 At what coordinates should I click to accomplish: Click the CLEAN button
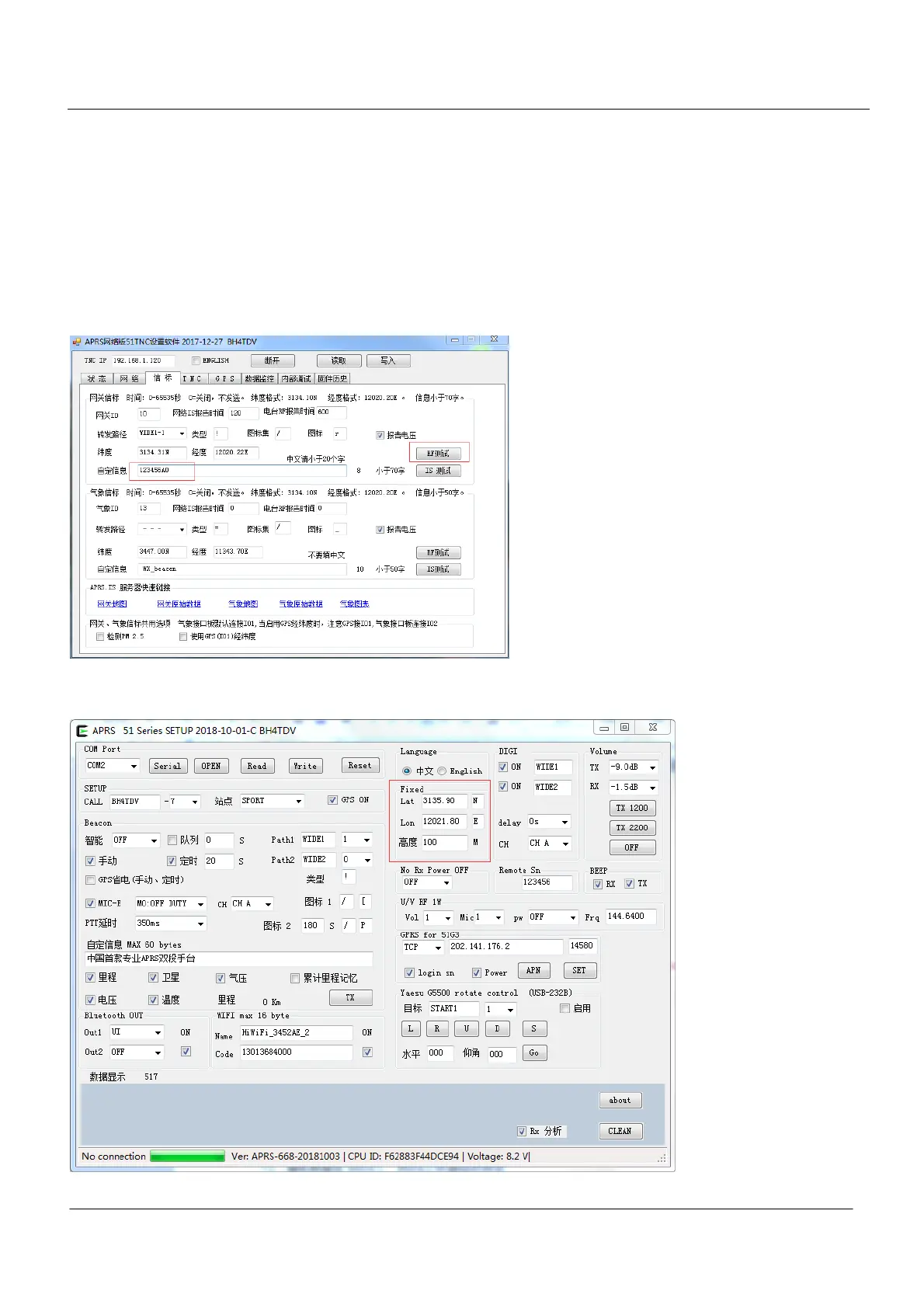point(620,1131)
